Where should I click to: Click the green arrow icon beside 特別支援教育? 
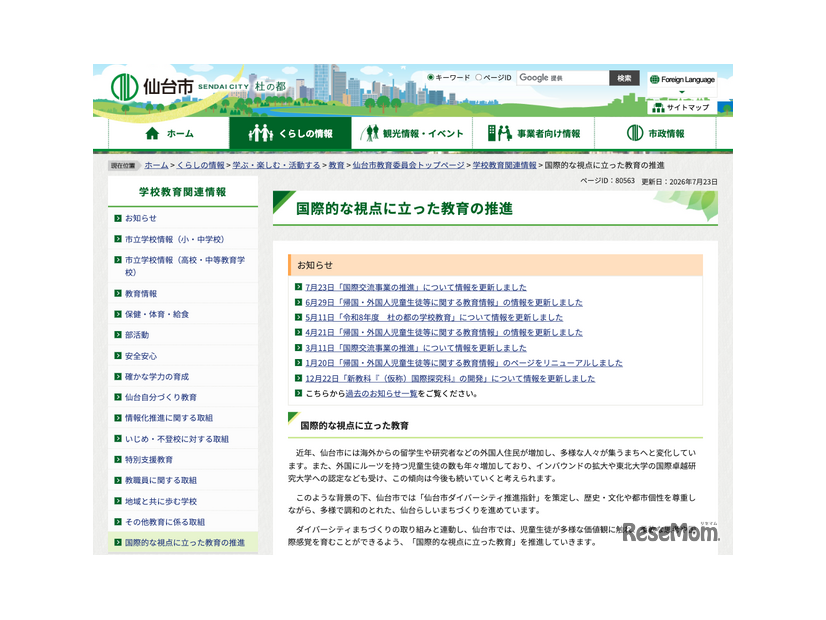[118, 459]
